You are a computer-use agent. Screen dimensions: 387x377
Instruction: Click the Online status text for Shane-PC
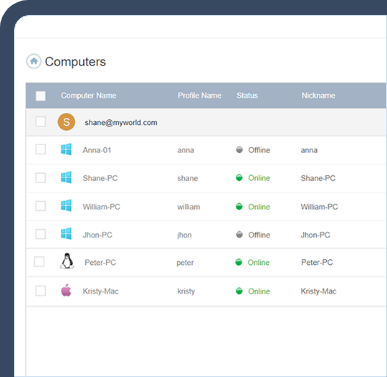point(259,178)
